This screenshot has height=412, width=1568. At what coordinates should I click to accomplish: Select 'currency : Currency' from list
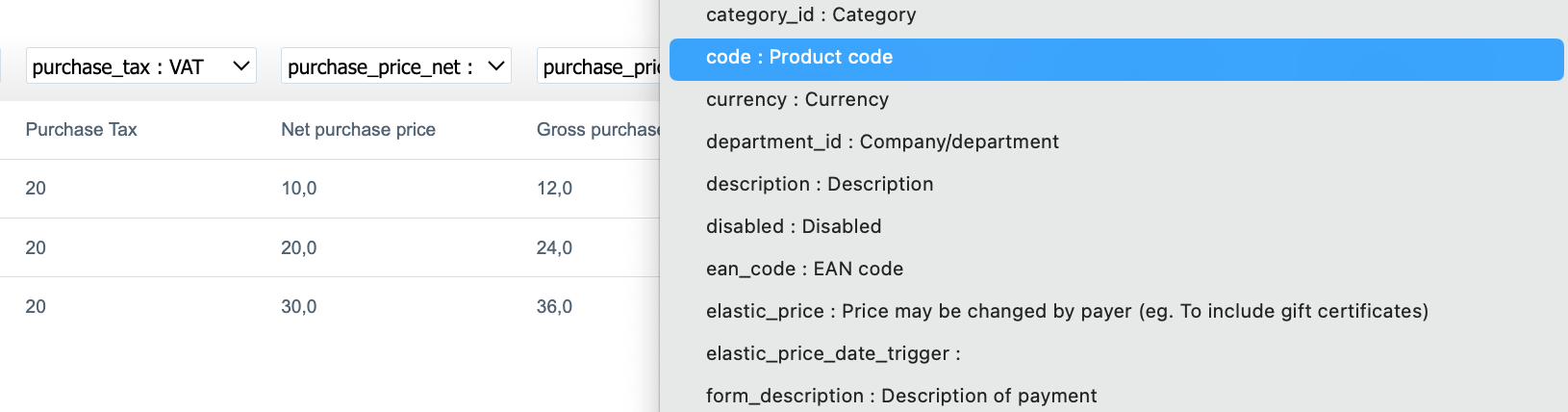[x=797, y=99]
